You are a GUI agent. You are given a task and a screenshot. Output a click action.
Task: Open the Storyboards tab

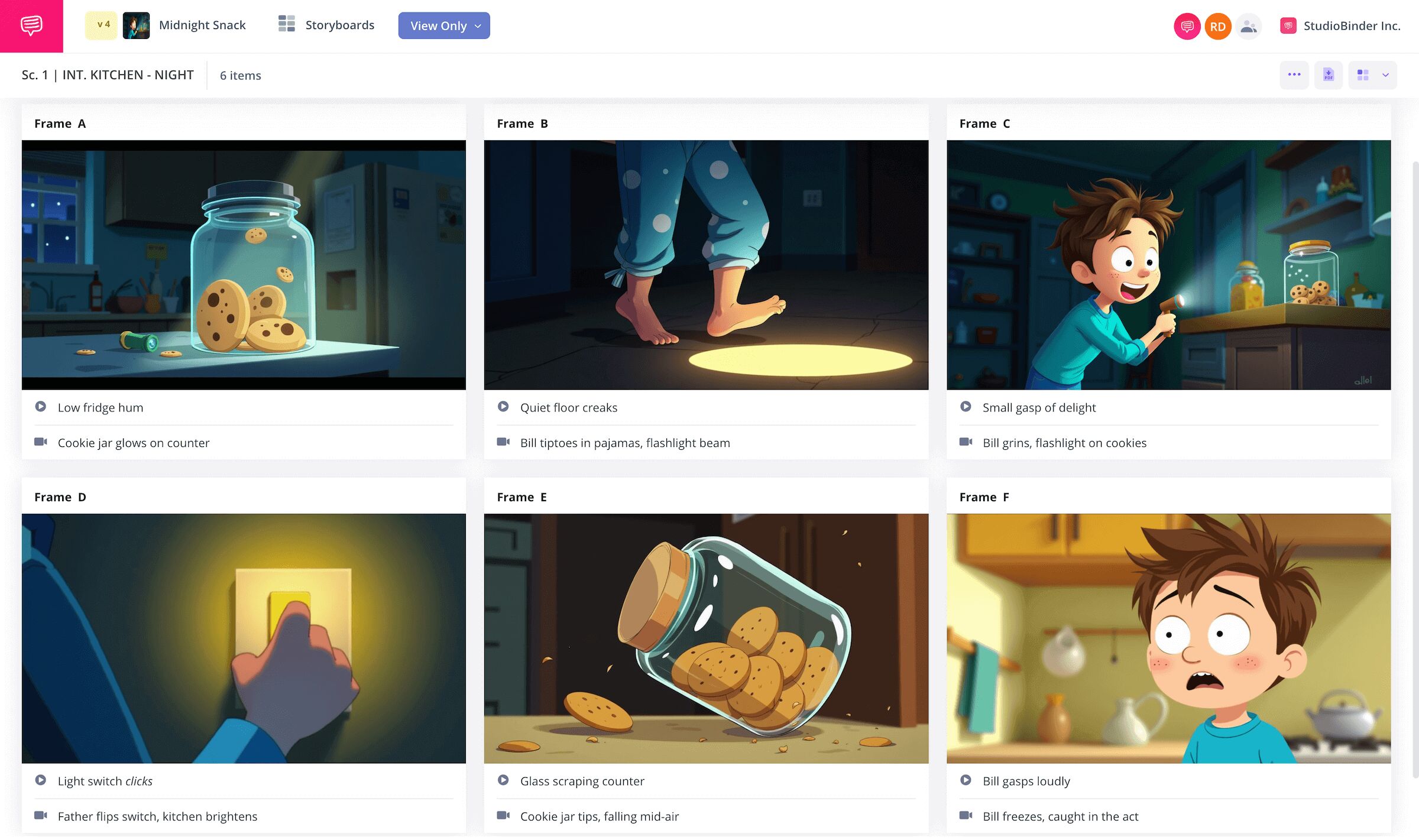click(x=339, y=25)
